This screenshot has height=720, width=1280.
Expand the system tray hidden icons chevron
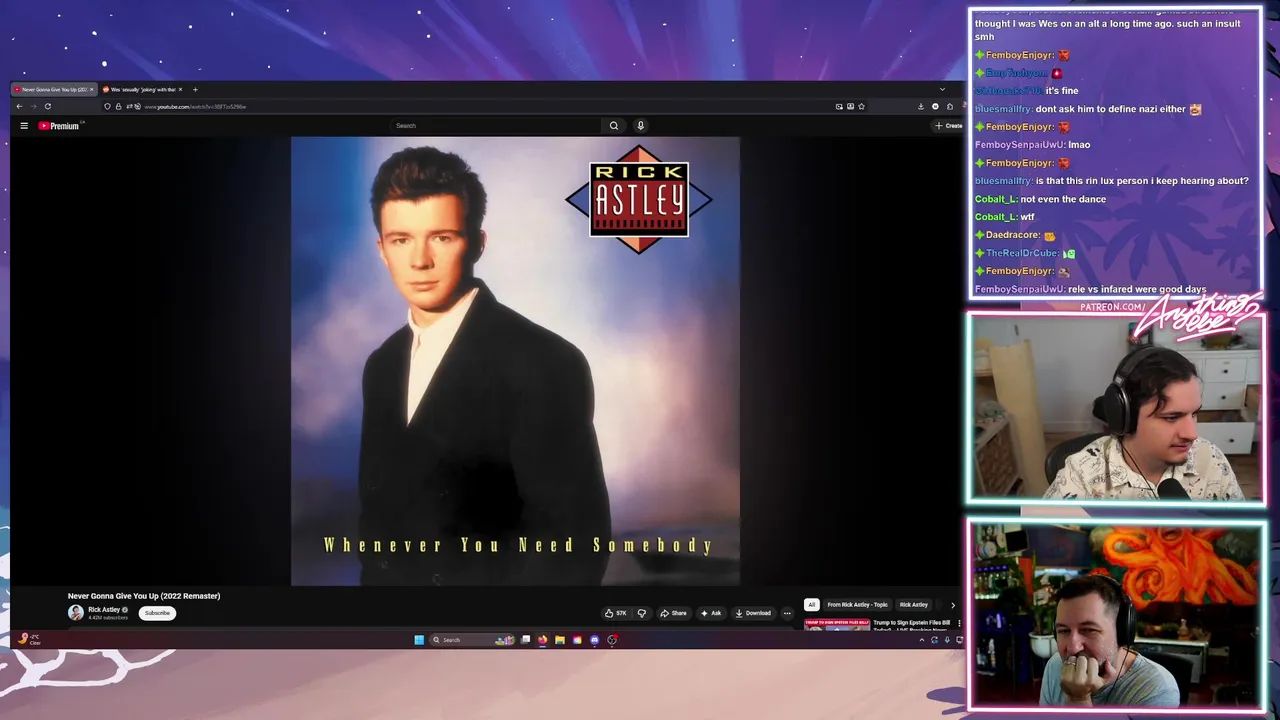(x=922, y=640)
